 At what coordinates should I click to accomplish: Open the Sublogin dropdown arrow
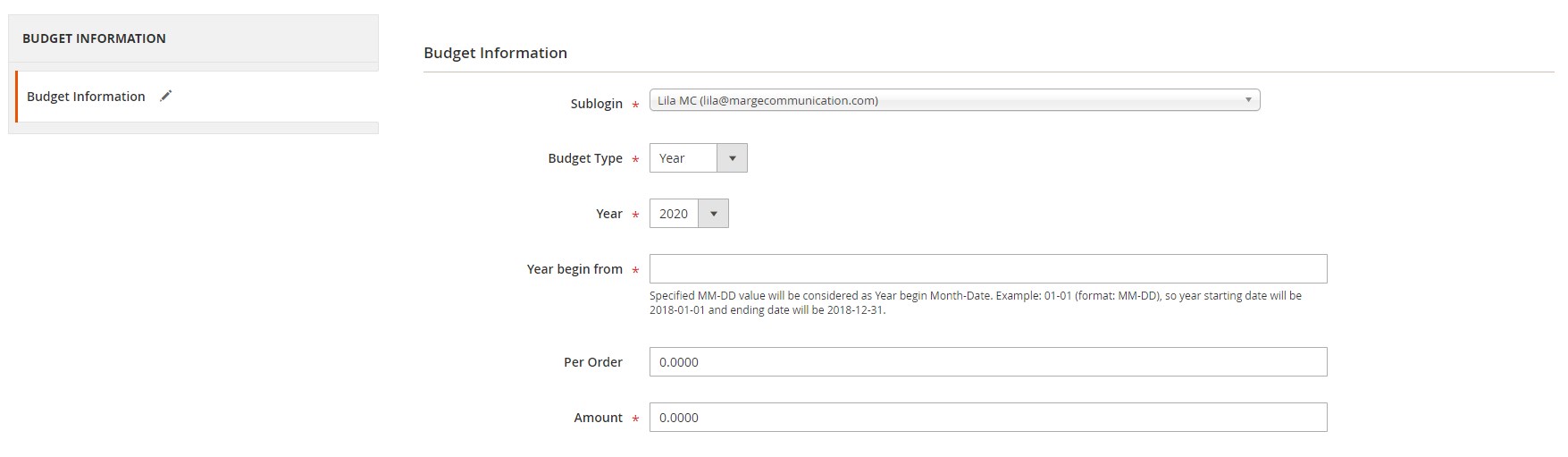[x=1248, y=100]
